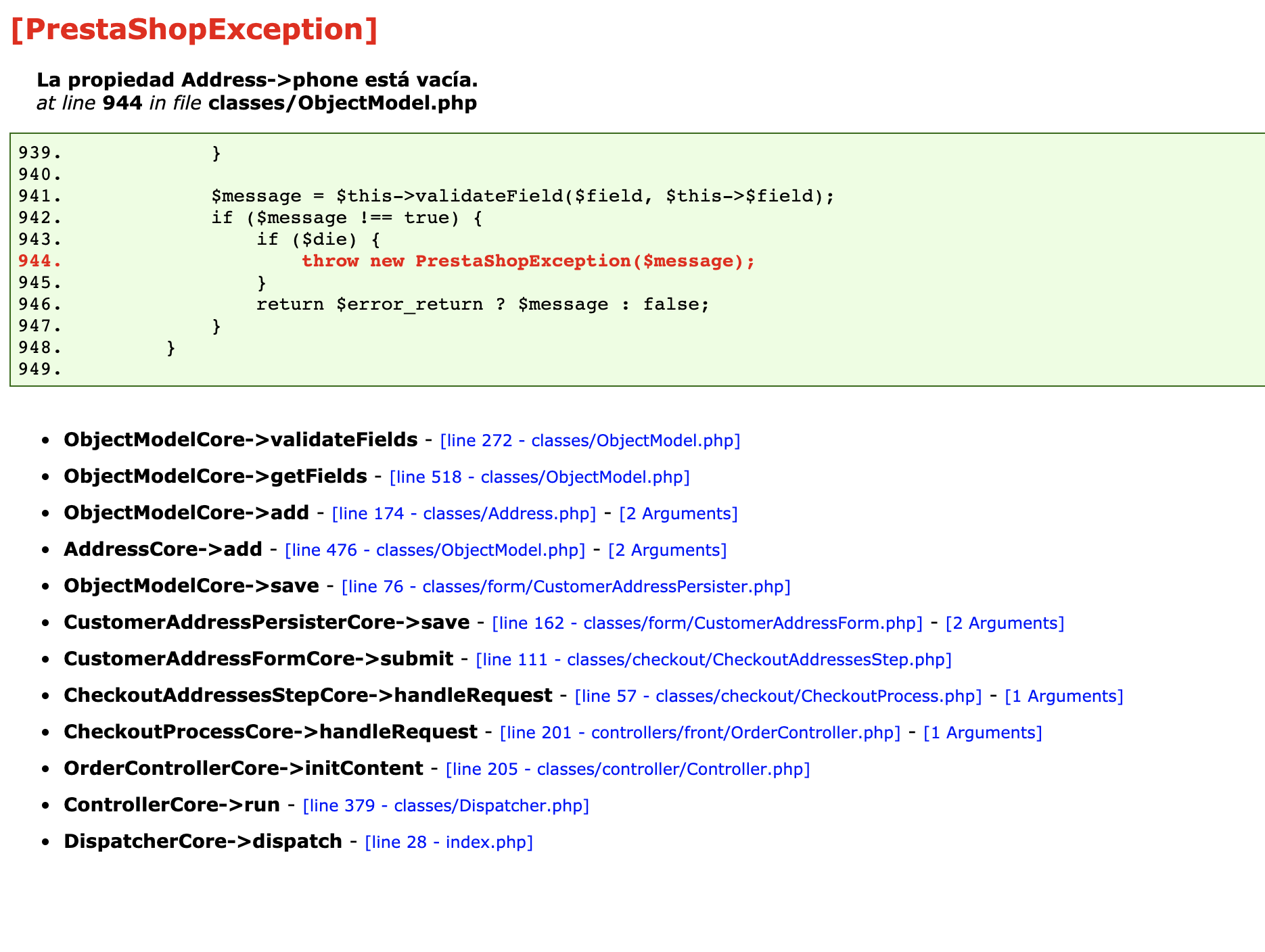Expand 2 Arguments for CustomerAddressPersisterCore->save
Viewport: 1265px width, 952px height.
1005,623
